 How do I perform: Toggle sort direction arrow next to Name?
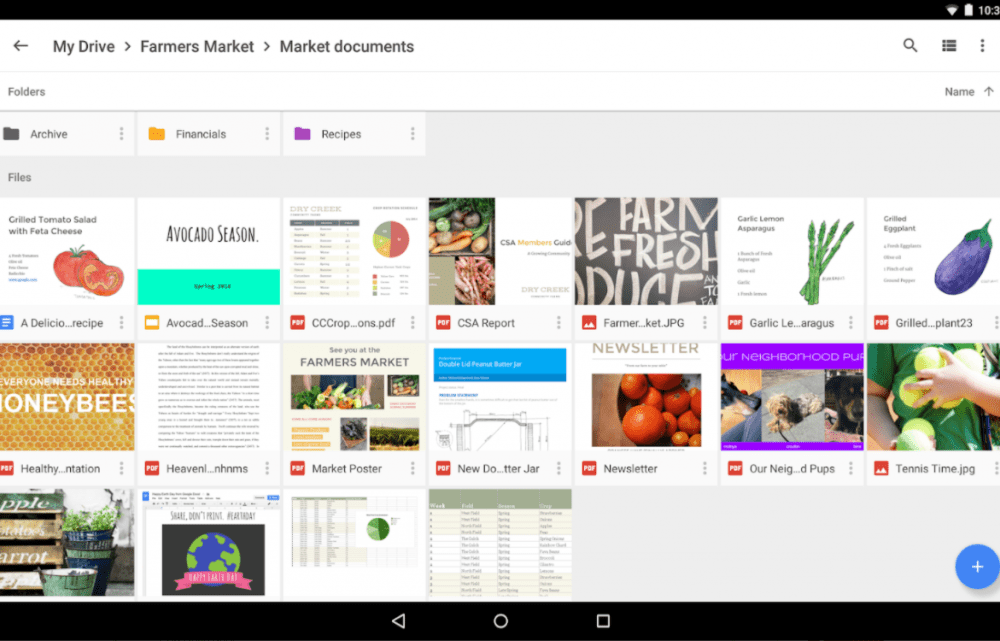989,91
